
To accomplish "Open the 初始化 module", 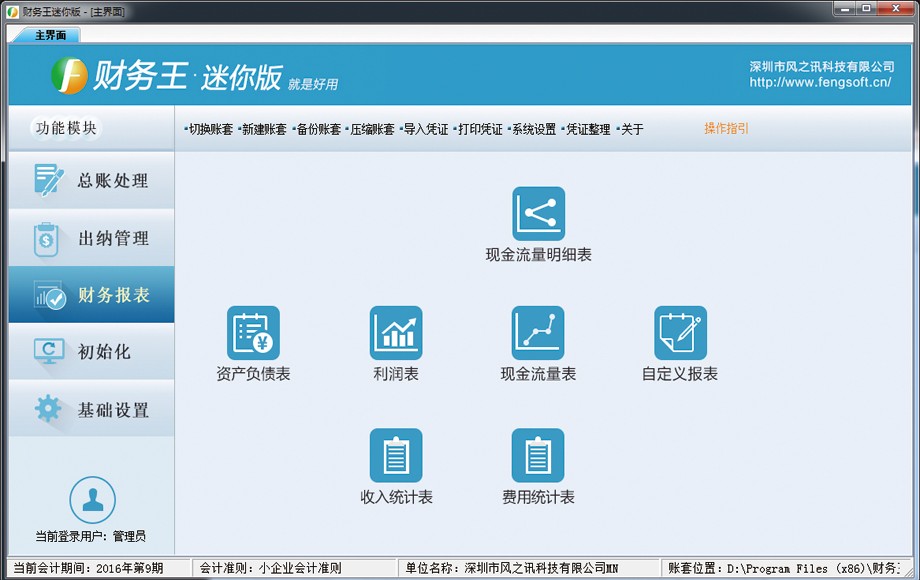I will tap(91, 352).
